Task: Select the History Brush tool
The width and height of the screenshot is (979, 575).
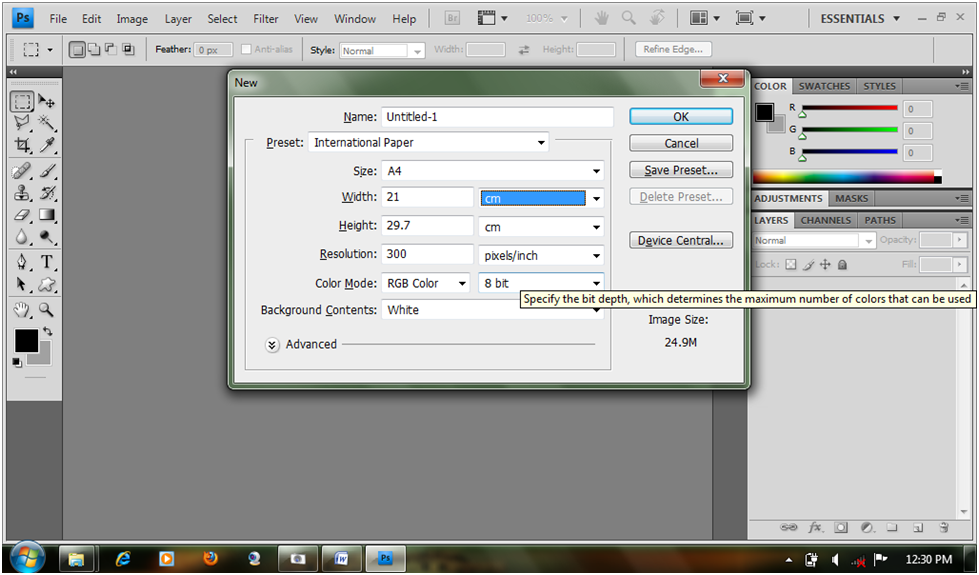Action: click(47, 193)
